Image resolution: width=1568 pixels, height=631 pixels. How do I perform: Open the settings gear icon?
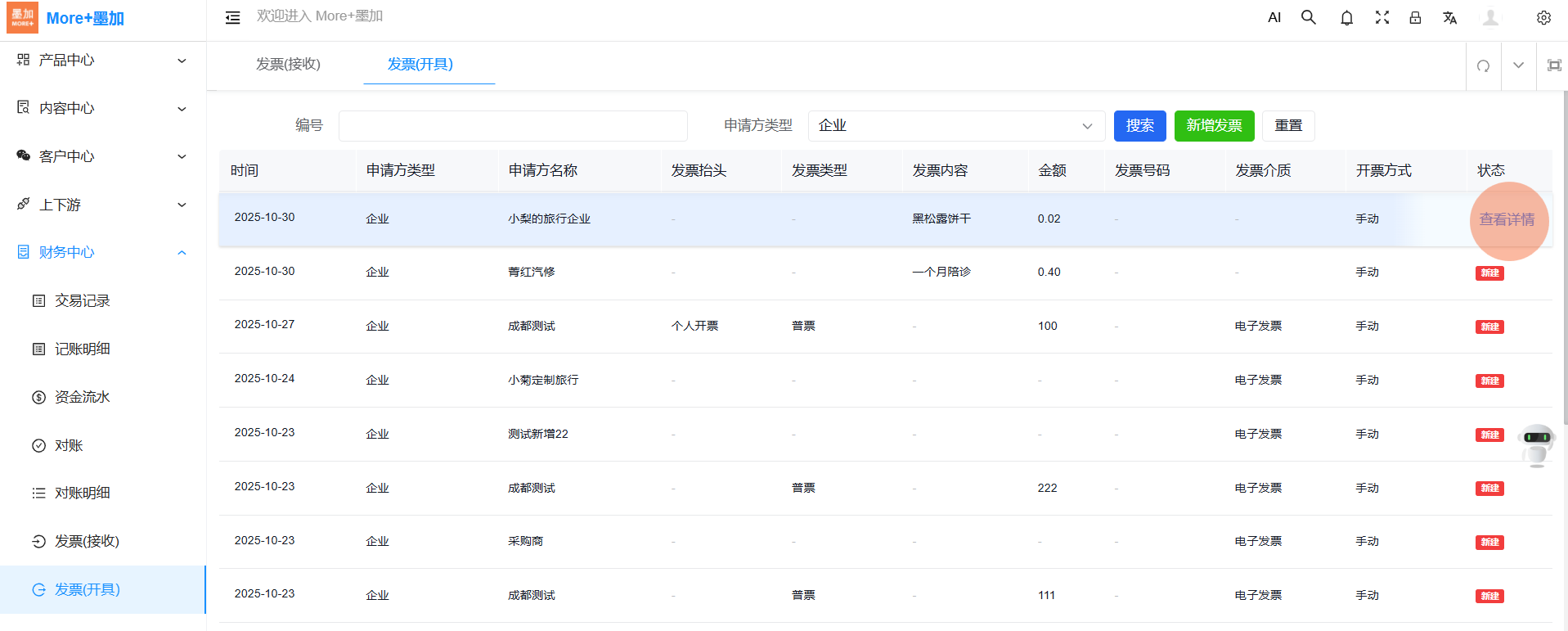[1543, 18]
